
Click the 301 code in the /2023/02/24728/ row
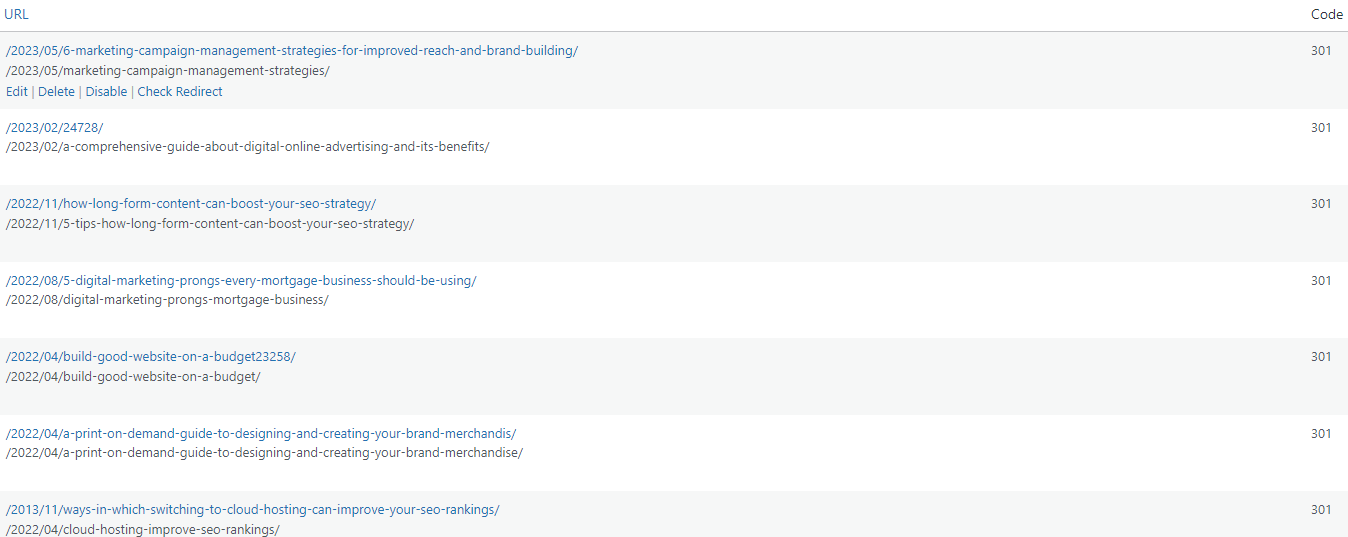click(1321, 127)
